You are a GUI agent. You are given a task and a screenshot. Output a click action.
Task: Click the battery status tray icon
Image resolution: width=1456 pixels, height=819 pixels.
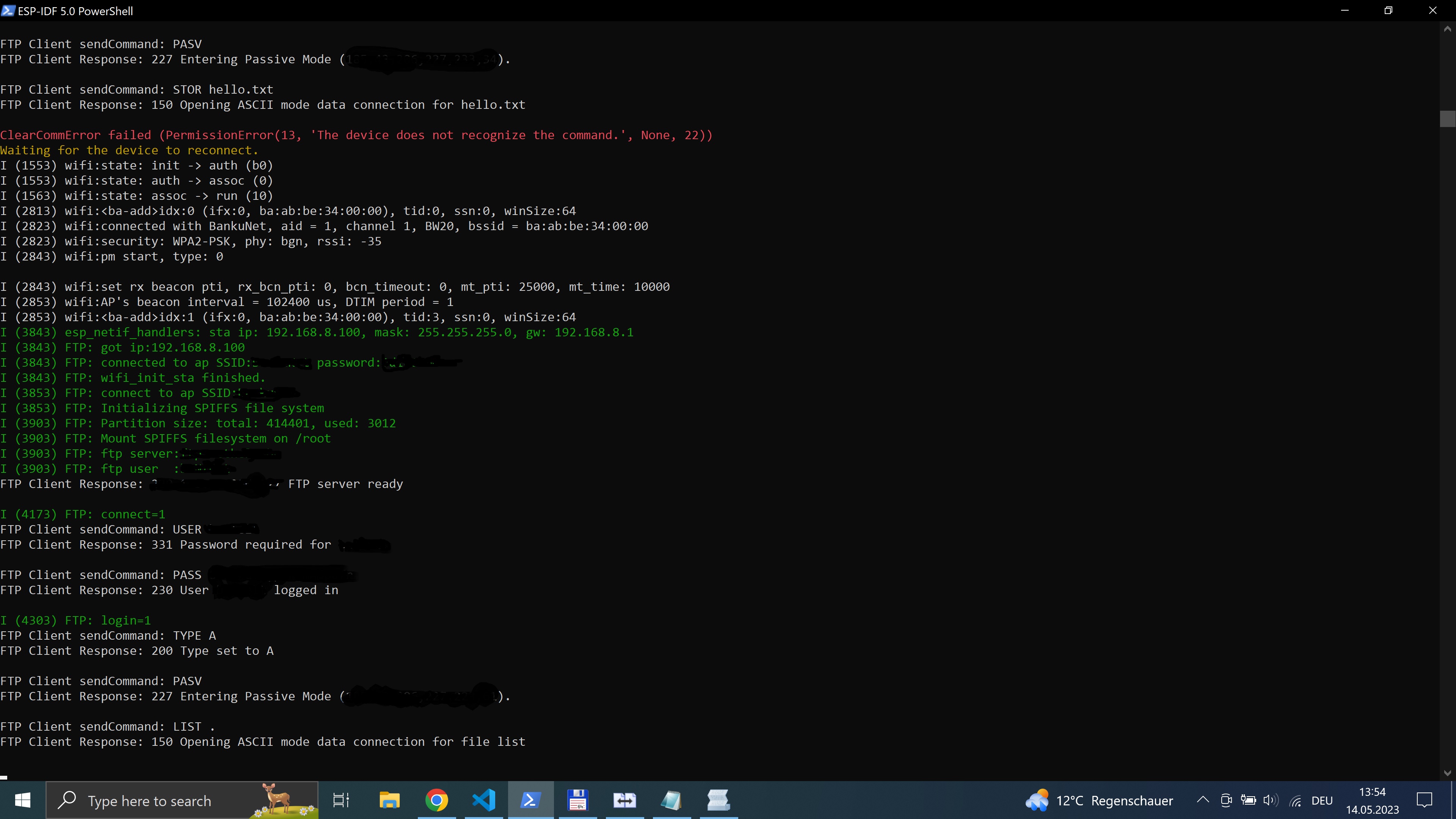click(1248, 800)
